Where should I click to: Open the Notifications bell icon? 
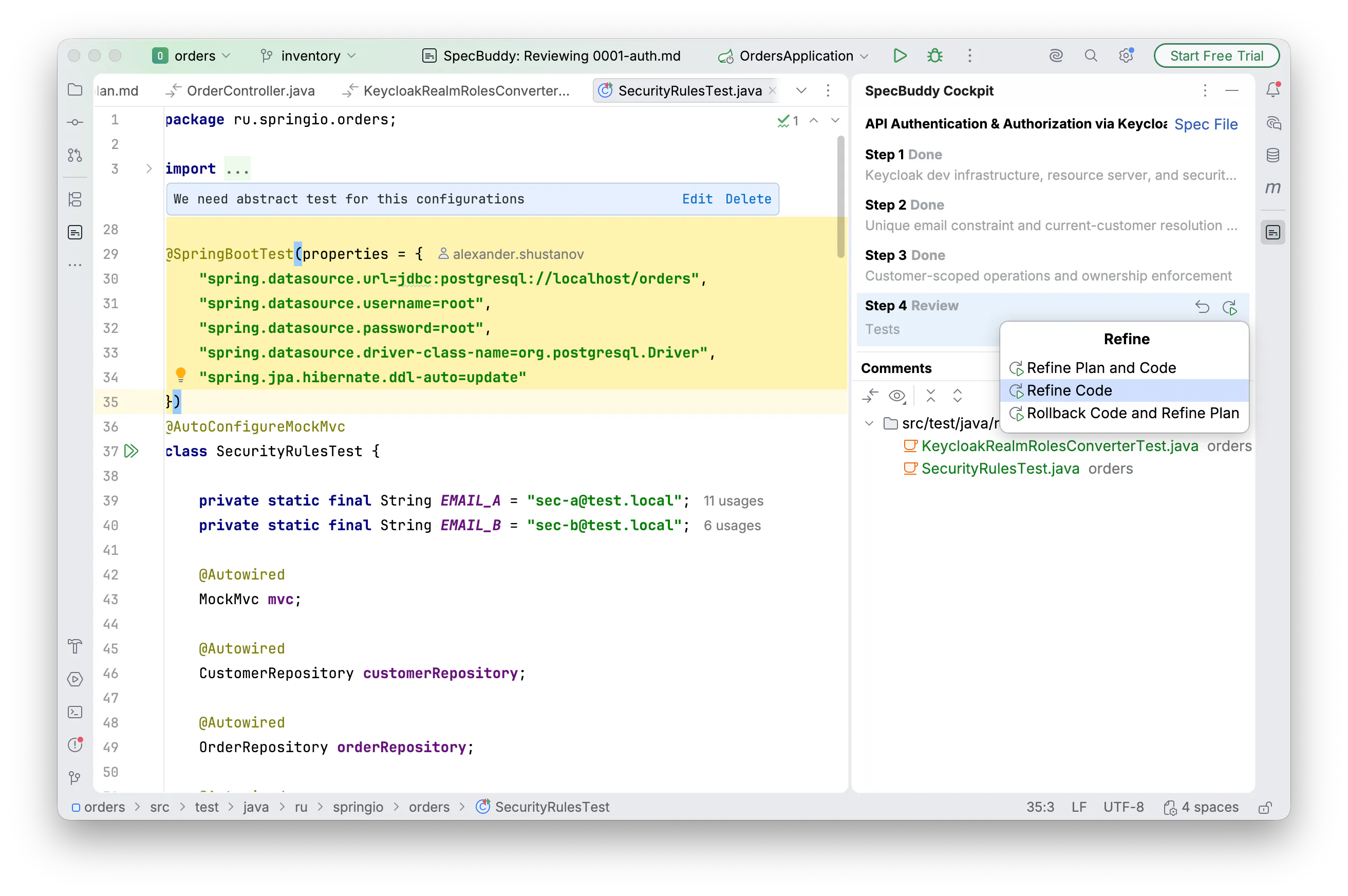click(1272, 90)
